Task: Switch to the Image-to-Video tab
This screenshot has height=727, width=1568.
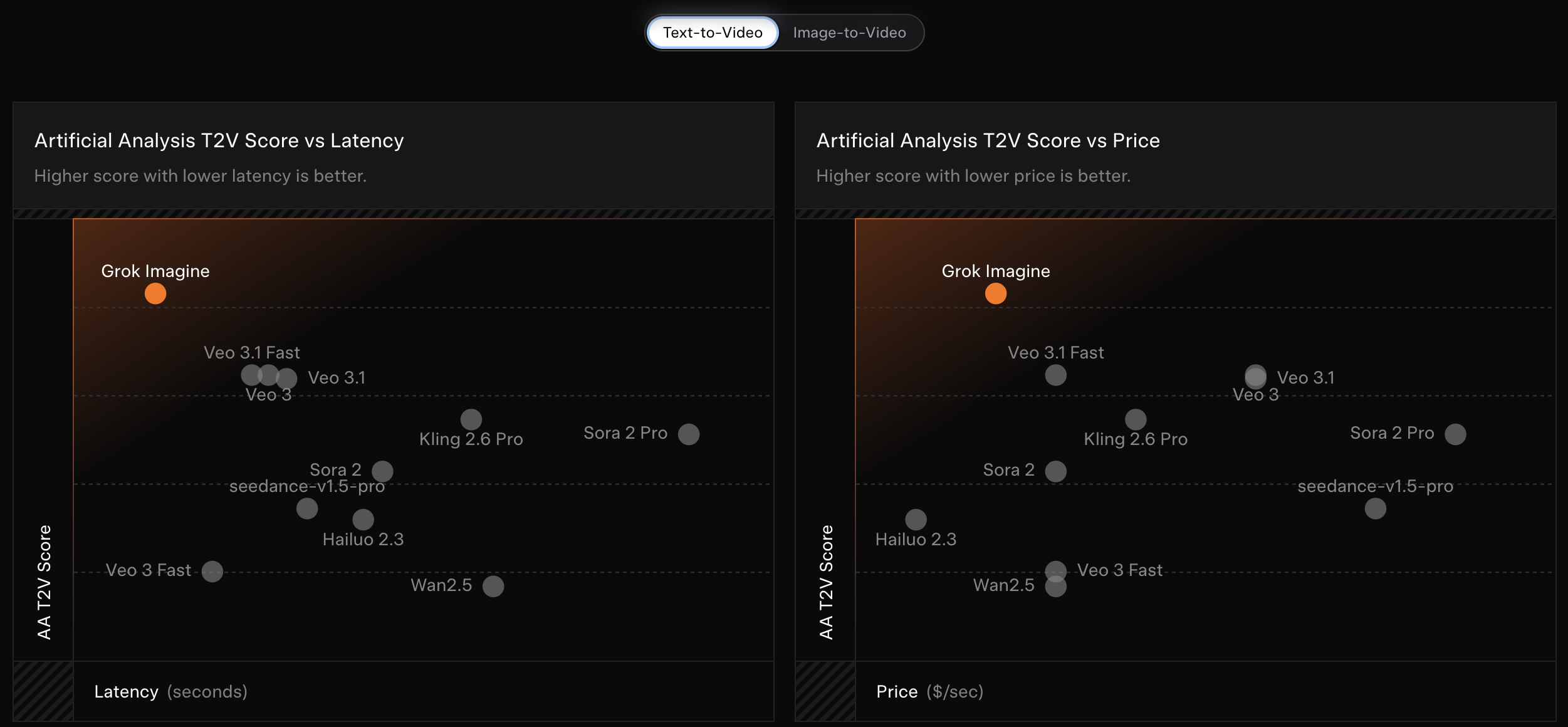Action: click(x=849, y=33)
